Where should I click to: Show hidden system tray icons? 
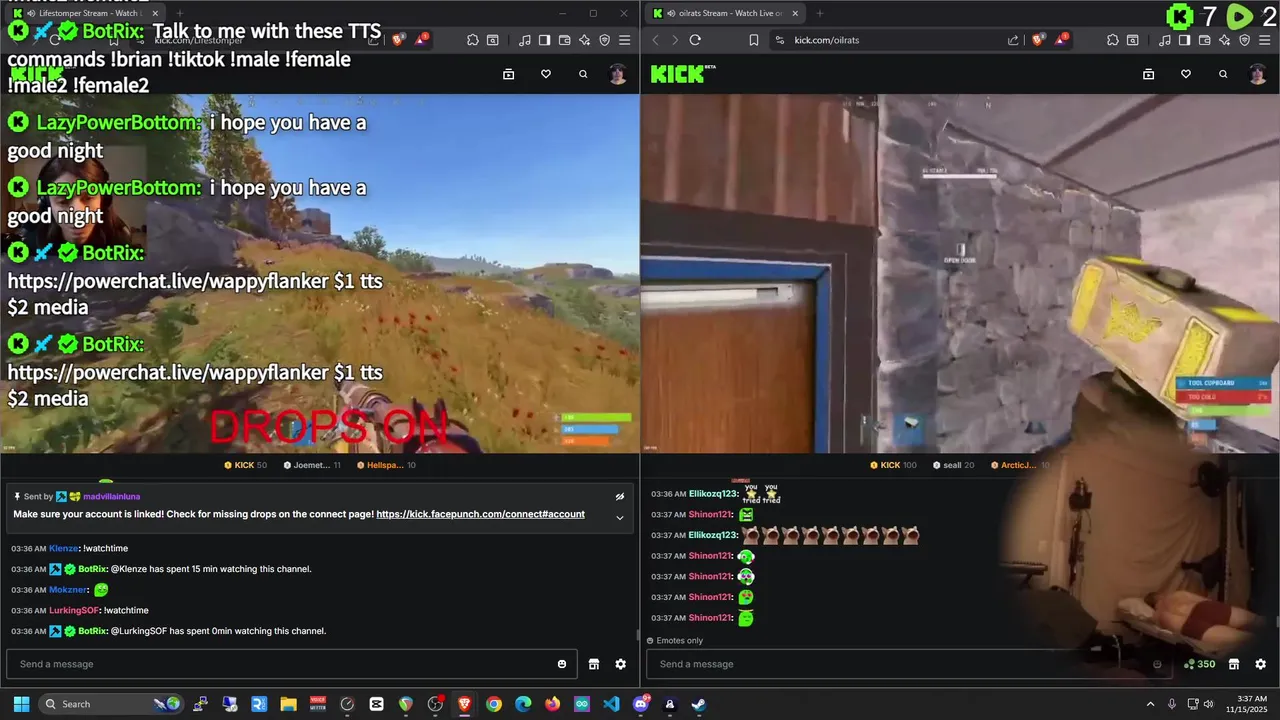(x=1150, y=704)
